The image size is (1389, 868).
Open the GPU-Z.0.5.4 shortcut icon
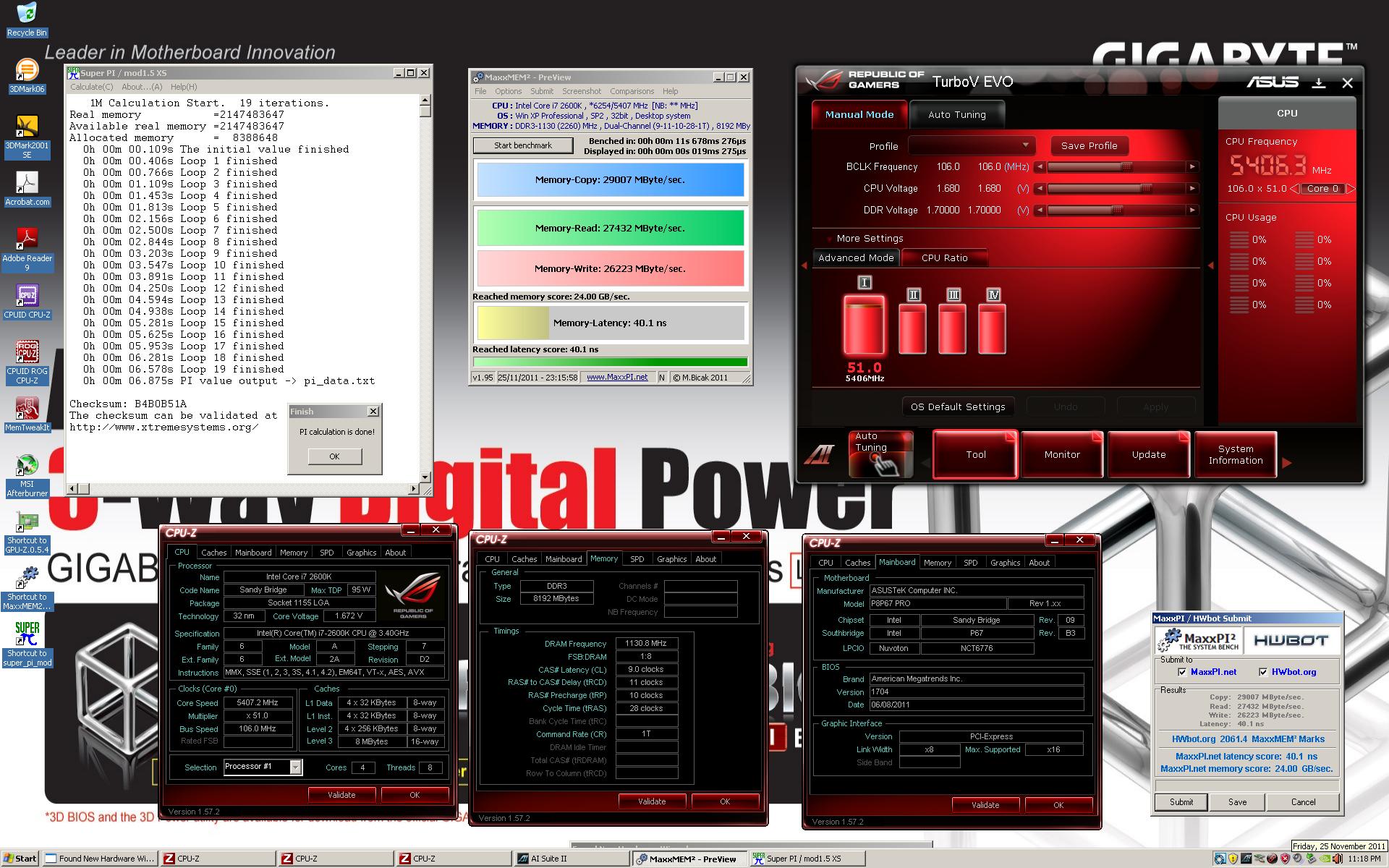point(27,532)
